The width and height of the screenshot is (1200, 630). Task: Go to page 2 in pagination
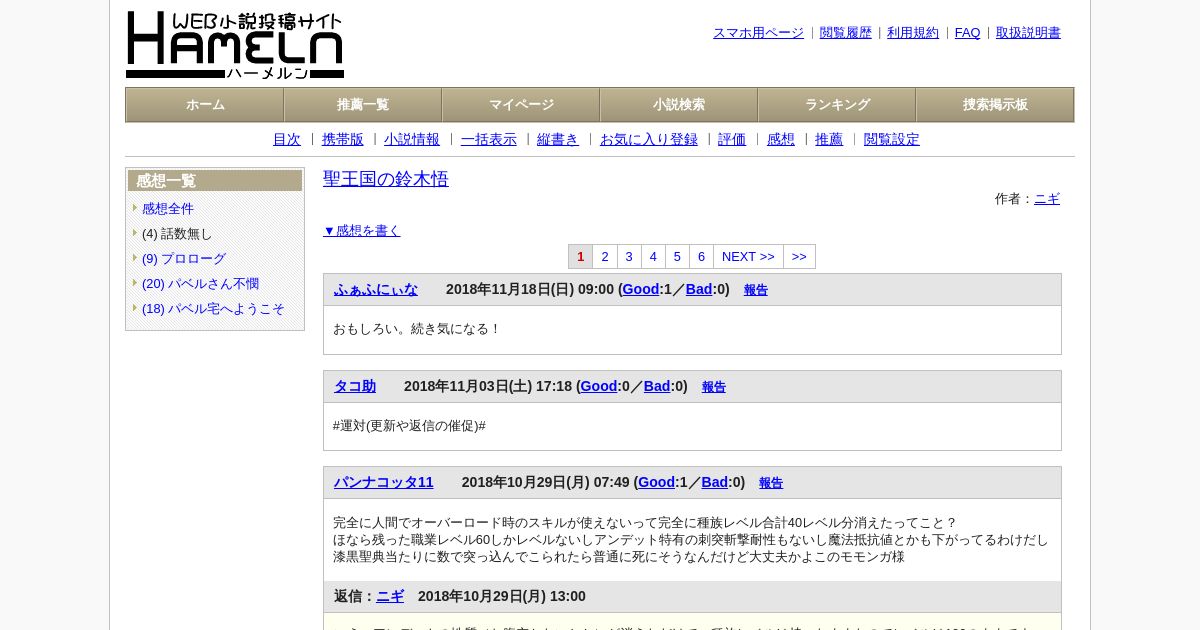coord(605,257)
